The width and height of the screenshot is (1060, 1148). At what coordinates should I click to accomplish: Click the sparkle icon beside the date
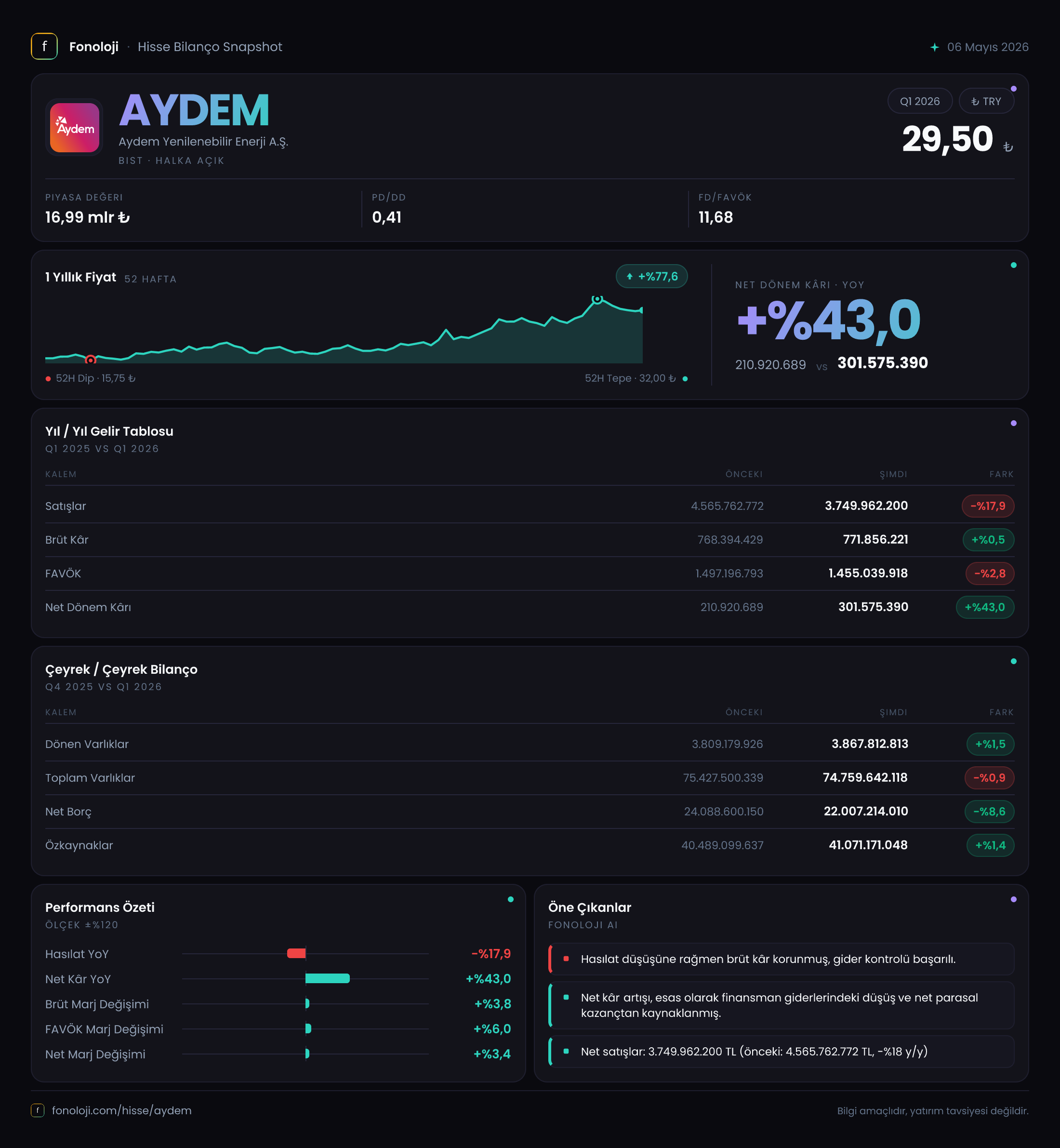click(x=934, y=47)
